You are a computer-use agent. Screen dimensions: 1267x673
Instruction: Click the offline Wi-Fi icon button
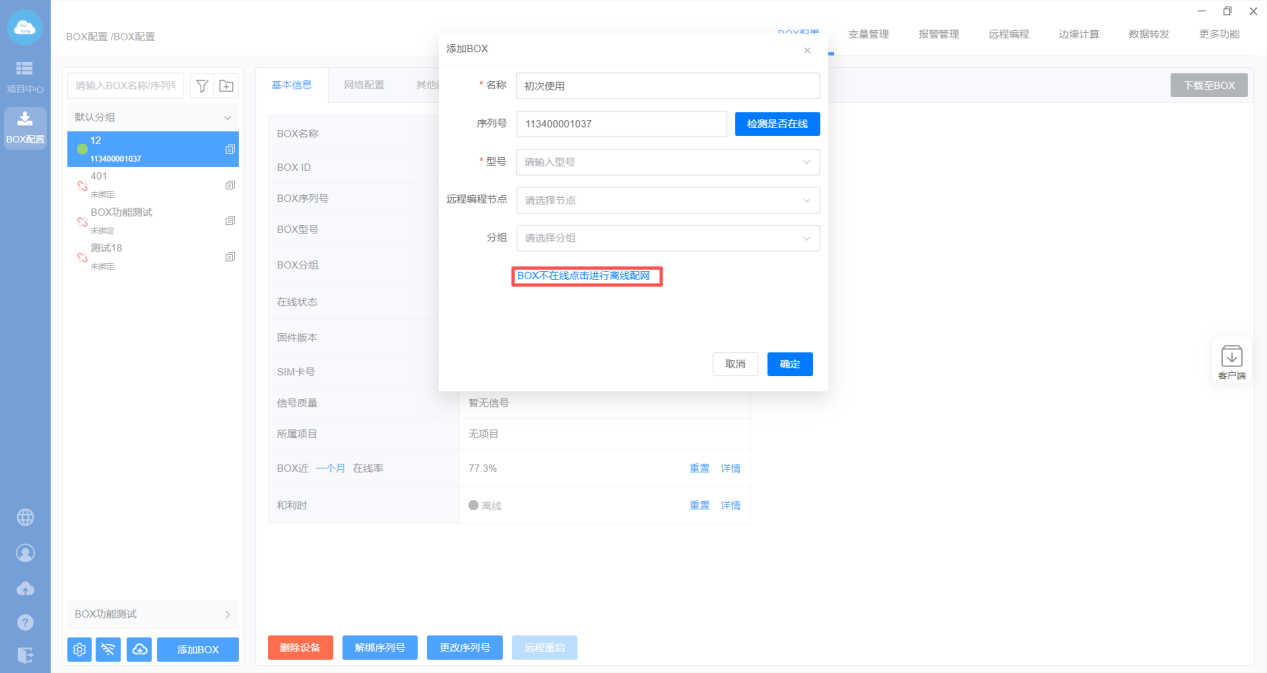click(108, 649)
